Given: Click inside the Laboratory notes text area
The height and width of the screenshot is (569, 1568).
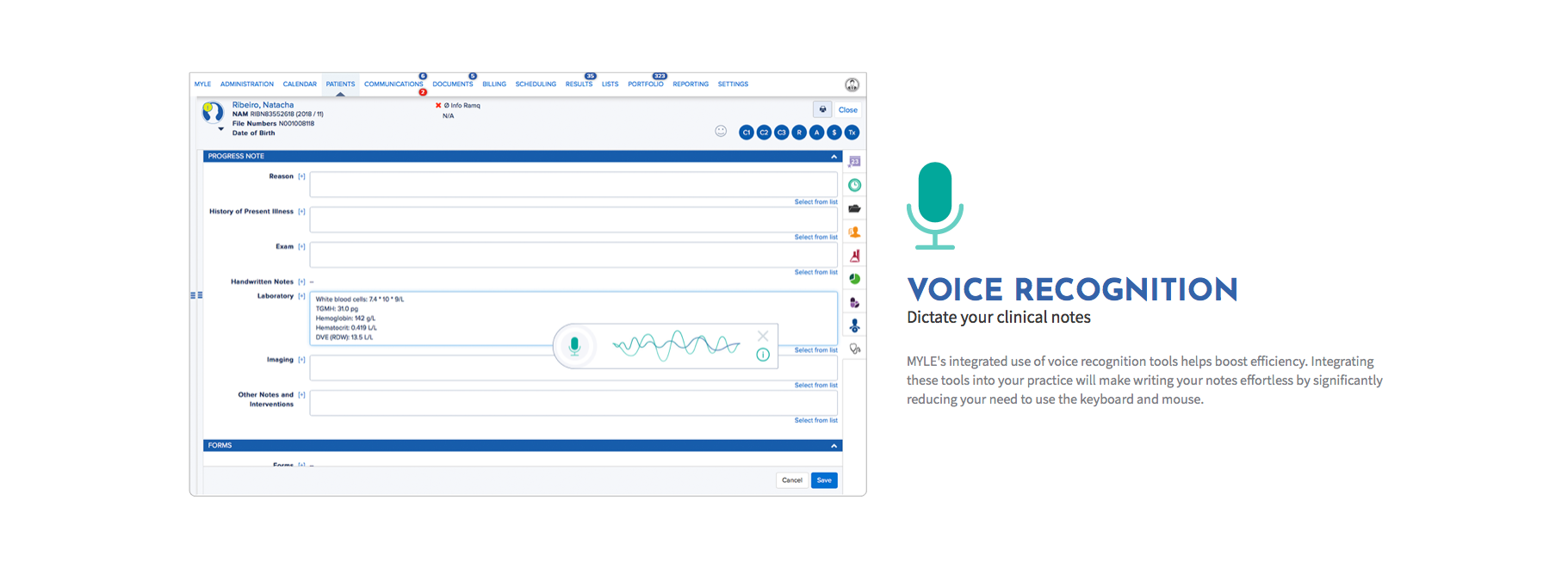Looking at the screenshot, I should pyautogui.click(x=573, y=319).
